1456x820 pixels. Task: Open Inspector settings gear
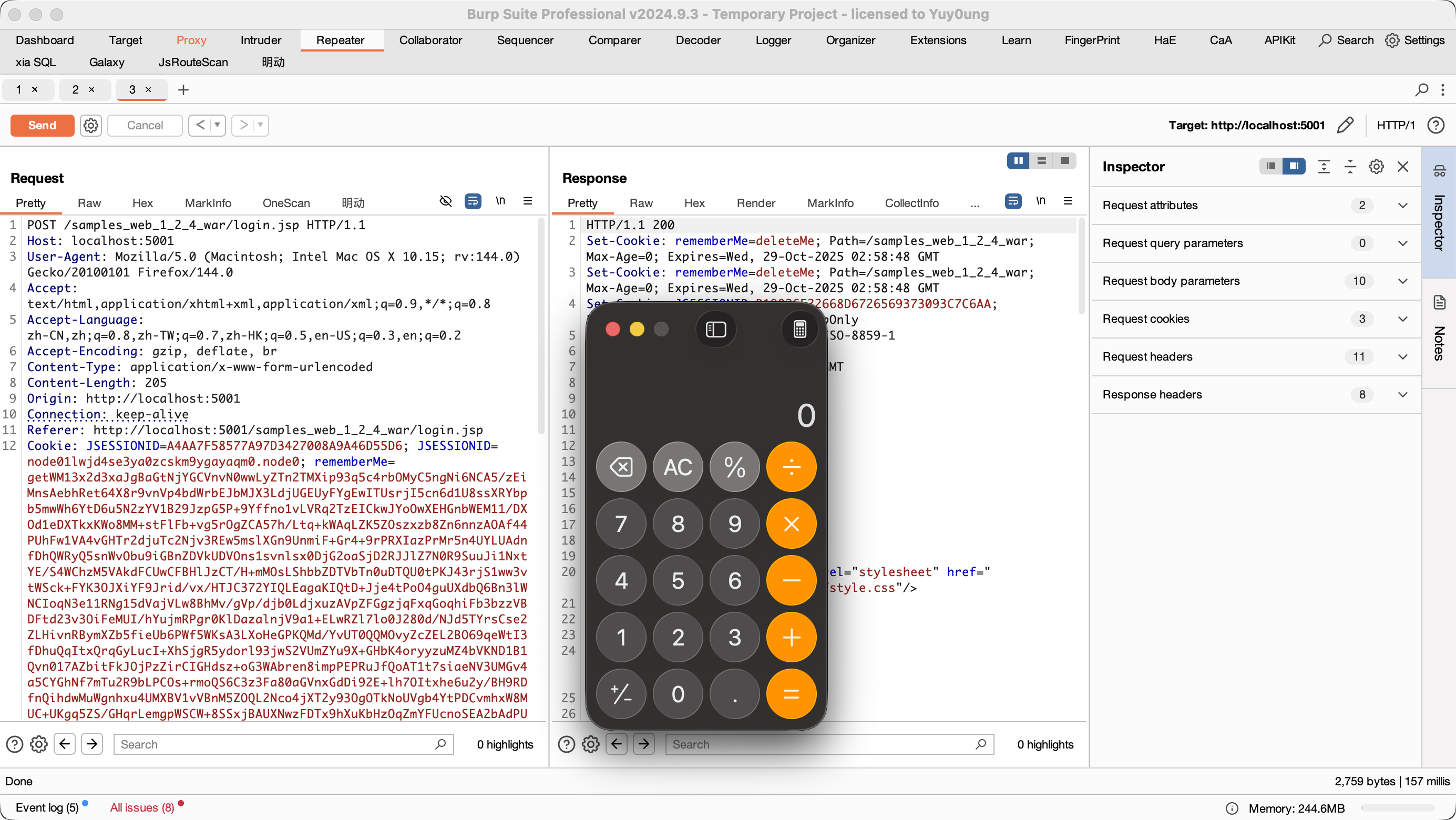coord(1376,167)
